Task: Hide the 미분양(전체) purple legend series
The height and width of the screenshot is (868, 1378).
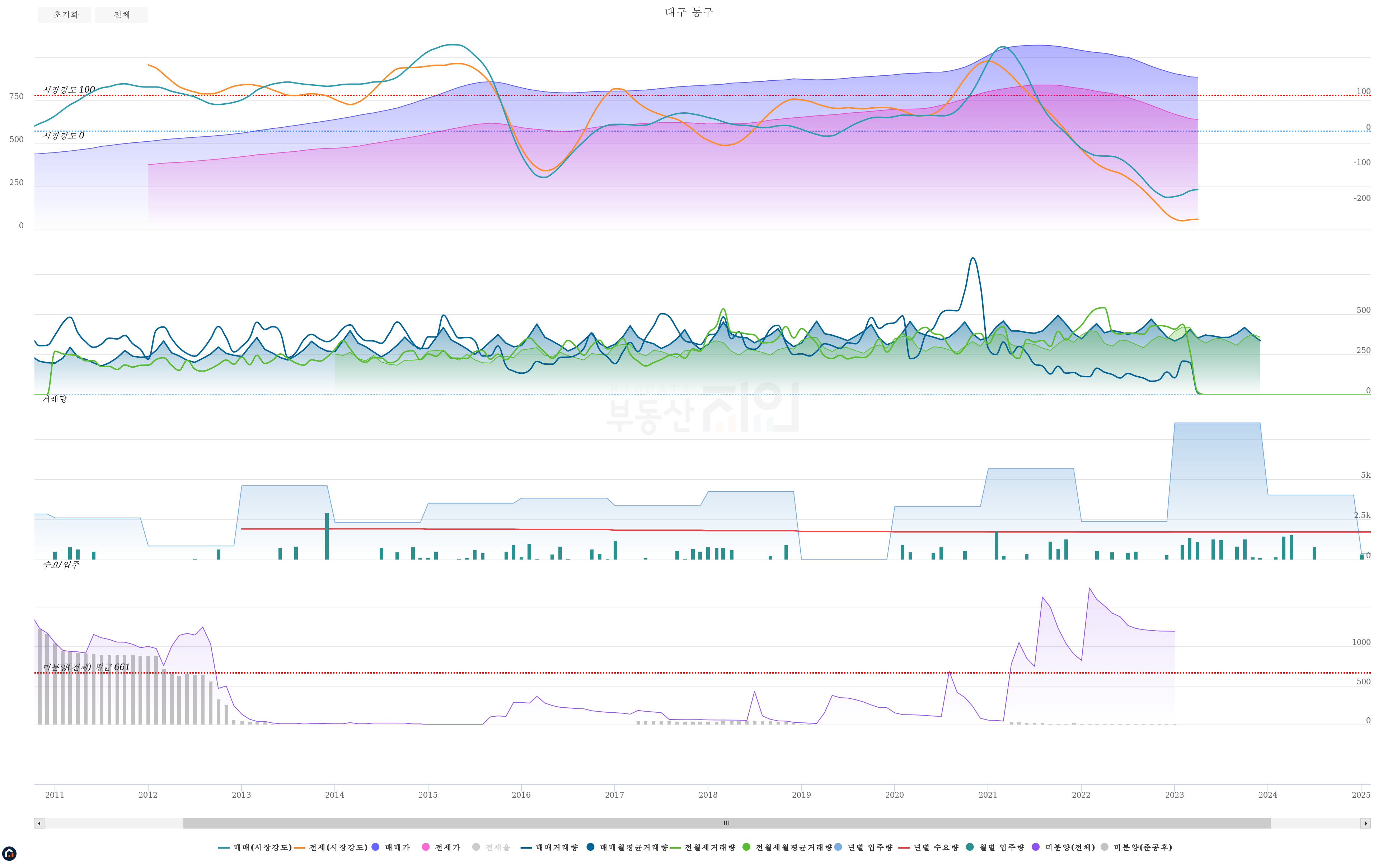Action: point(1036,847)
